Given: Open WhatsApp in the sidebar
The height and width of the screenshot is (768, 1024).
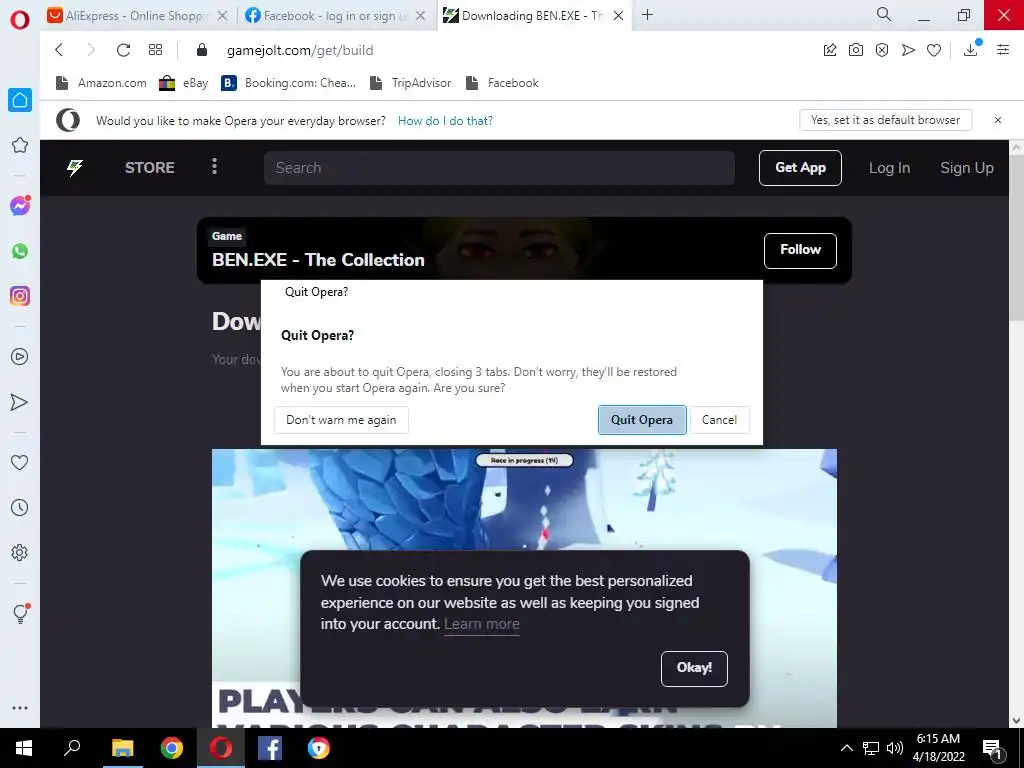Looking at the screenshot, I should point(20,251).
